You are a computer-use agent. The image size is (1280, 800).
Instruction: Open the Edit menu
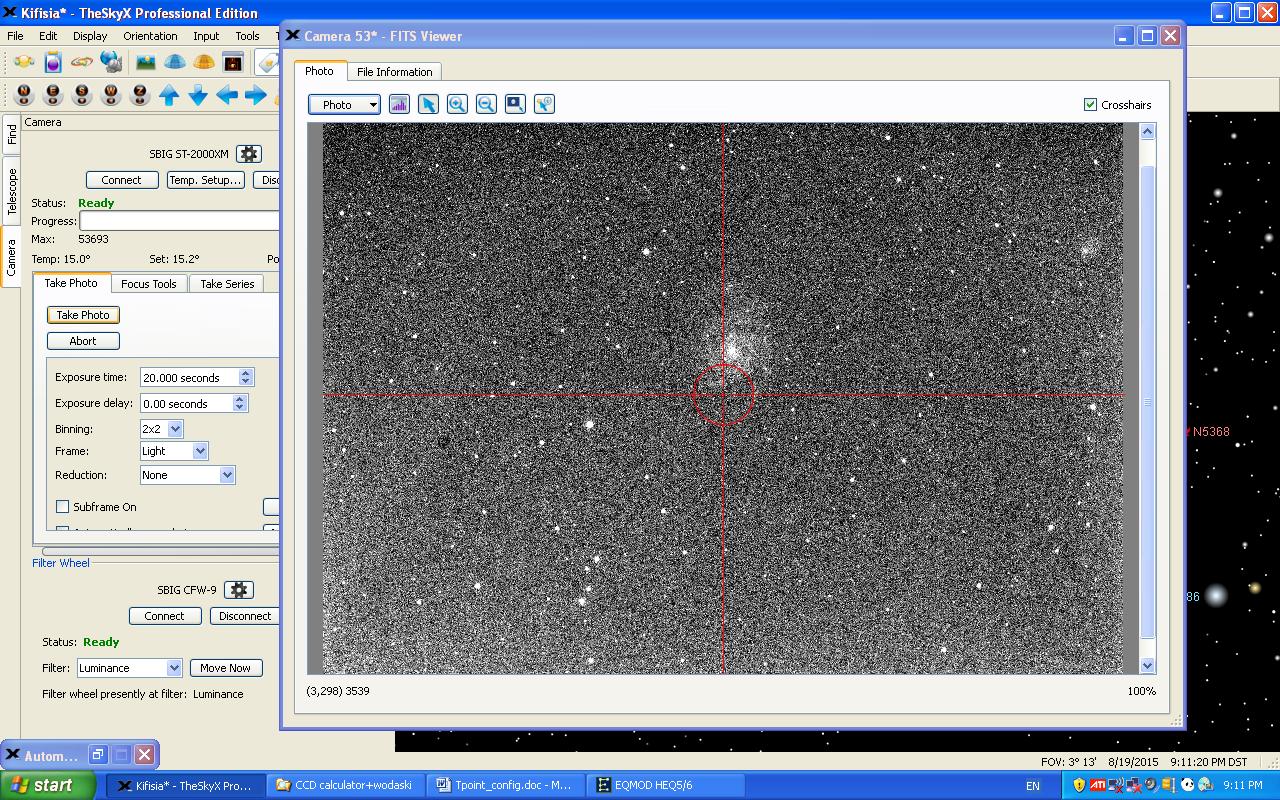tap(48, 36)
